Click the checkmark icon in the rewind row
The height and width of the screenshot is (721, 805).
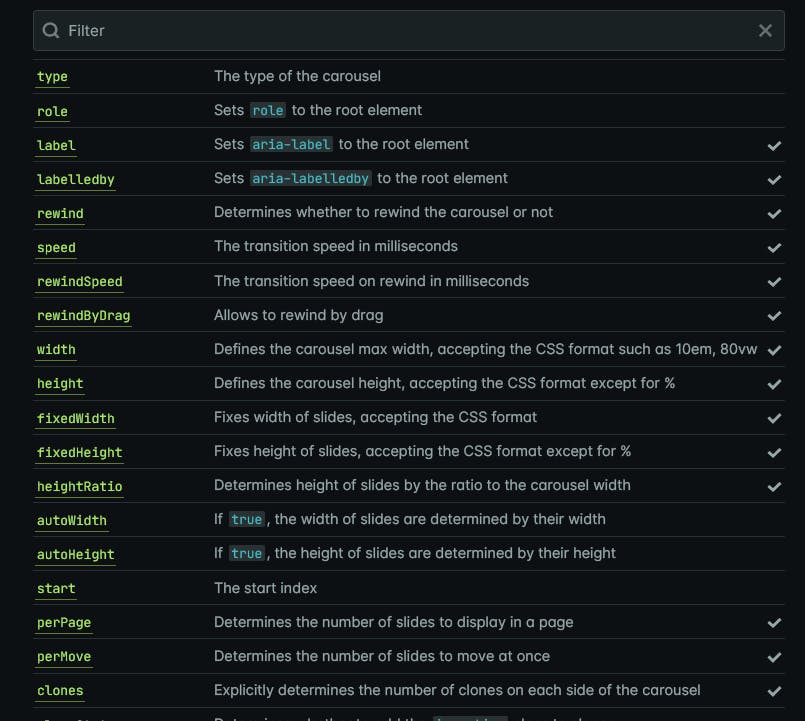pos(774,214)
